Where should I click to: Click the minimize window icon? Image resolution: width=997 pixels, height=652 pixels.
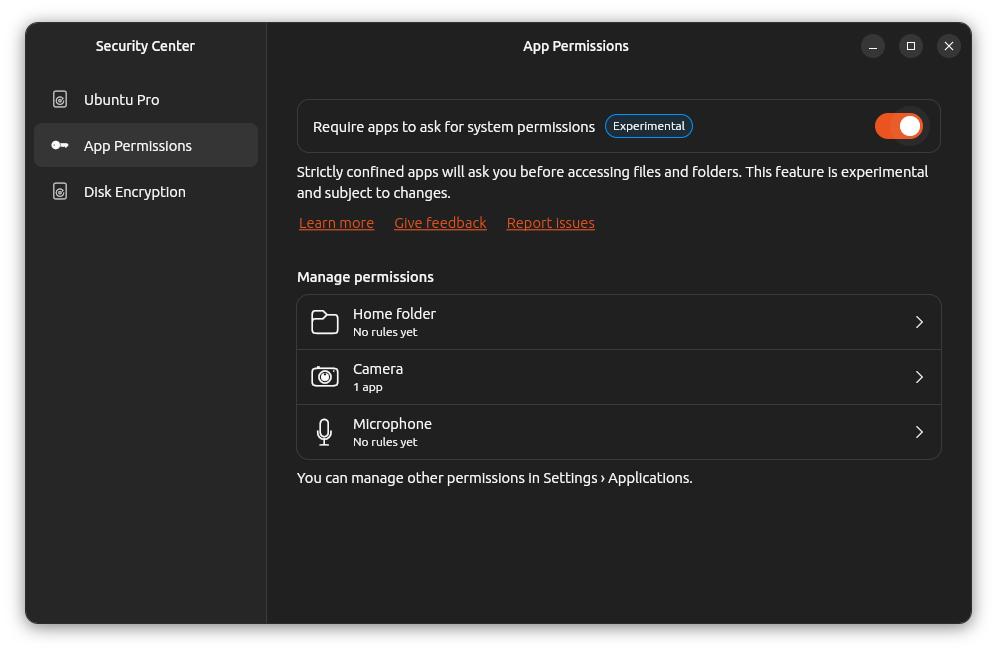[x=872, y=46]
